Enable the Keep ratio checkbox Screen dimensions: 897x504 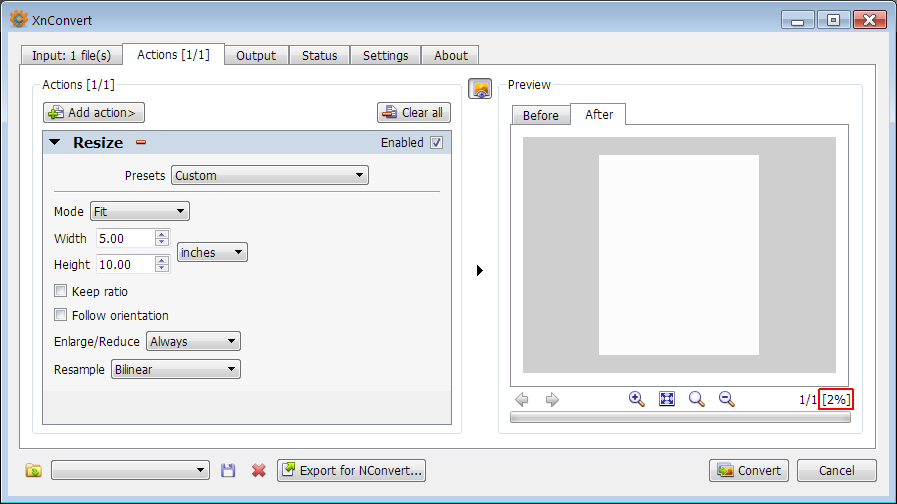tap(60, 291)
